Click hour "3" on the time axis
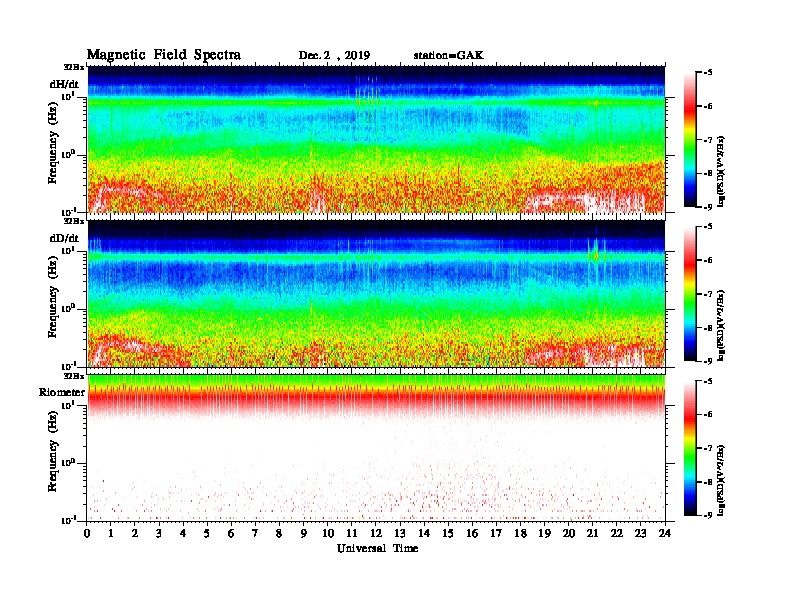The width and height of the screenshot is (792, 612). (159, 534)
